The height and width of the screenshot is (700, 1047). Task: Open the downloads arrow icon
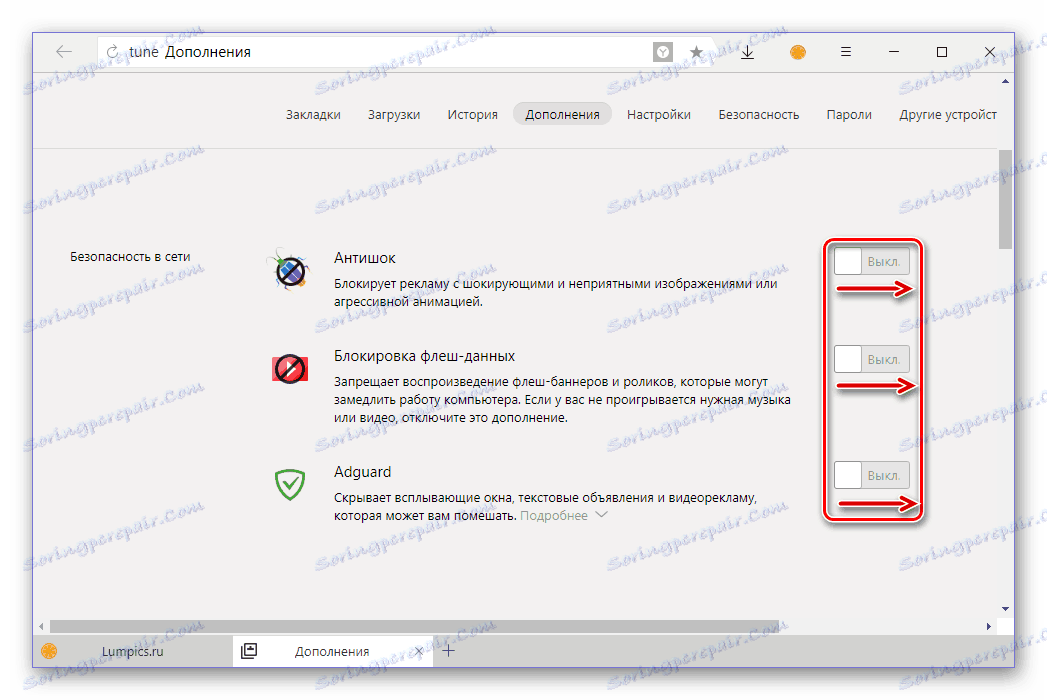point(747,52)
